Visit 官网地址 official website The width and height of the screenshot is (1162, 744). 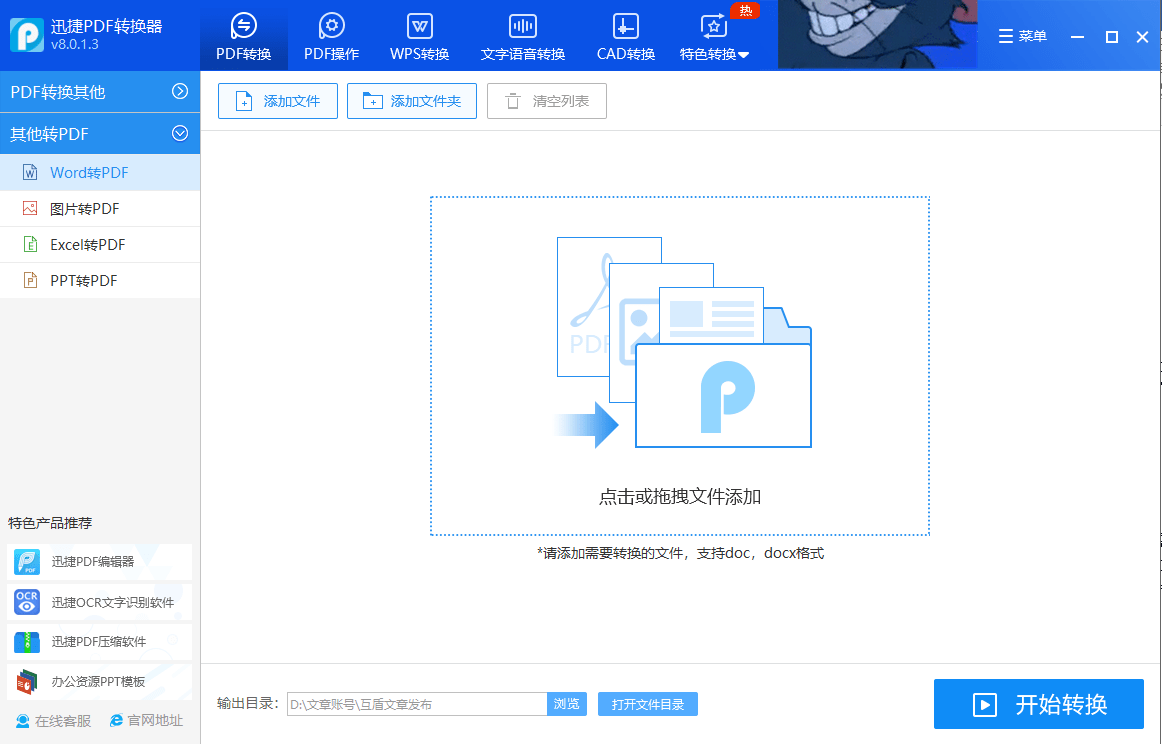click(x=146, y=719)
